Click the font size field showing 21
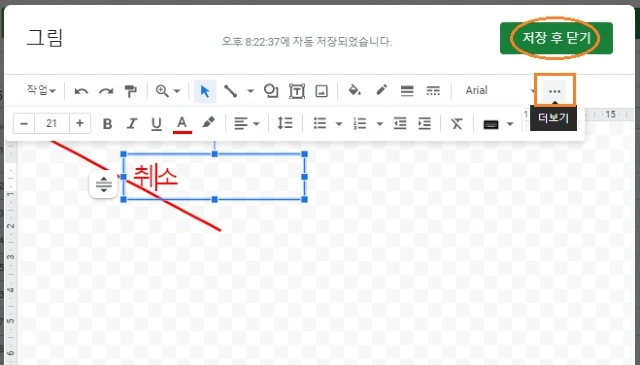This screenshot has width=640, height=365. (51, 123)
